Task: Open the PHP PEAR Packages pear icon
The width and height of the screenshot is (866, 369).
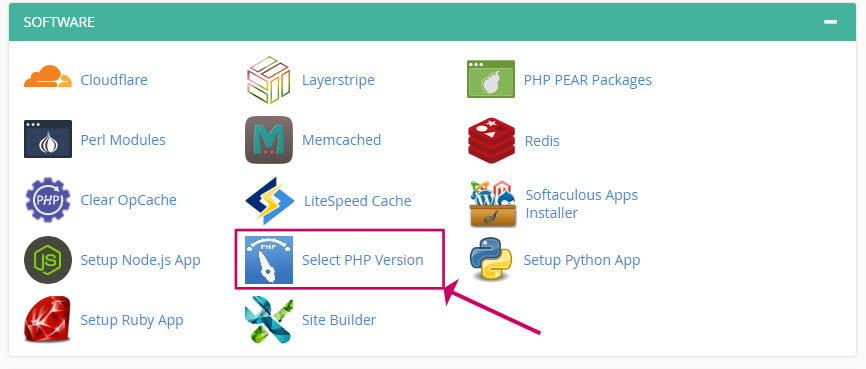Action: tap(490, 79)
